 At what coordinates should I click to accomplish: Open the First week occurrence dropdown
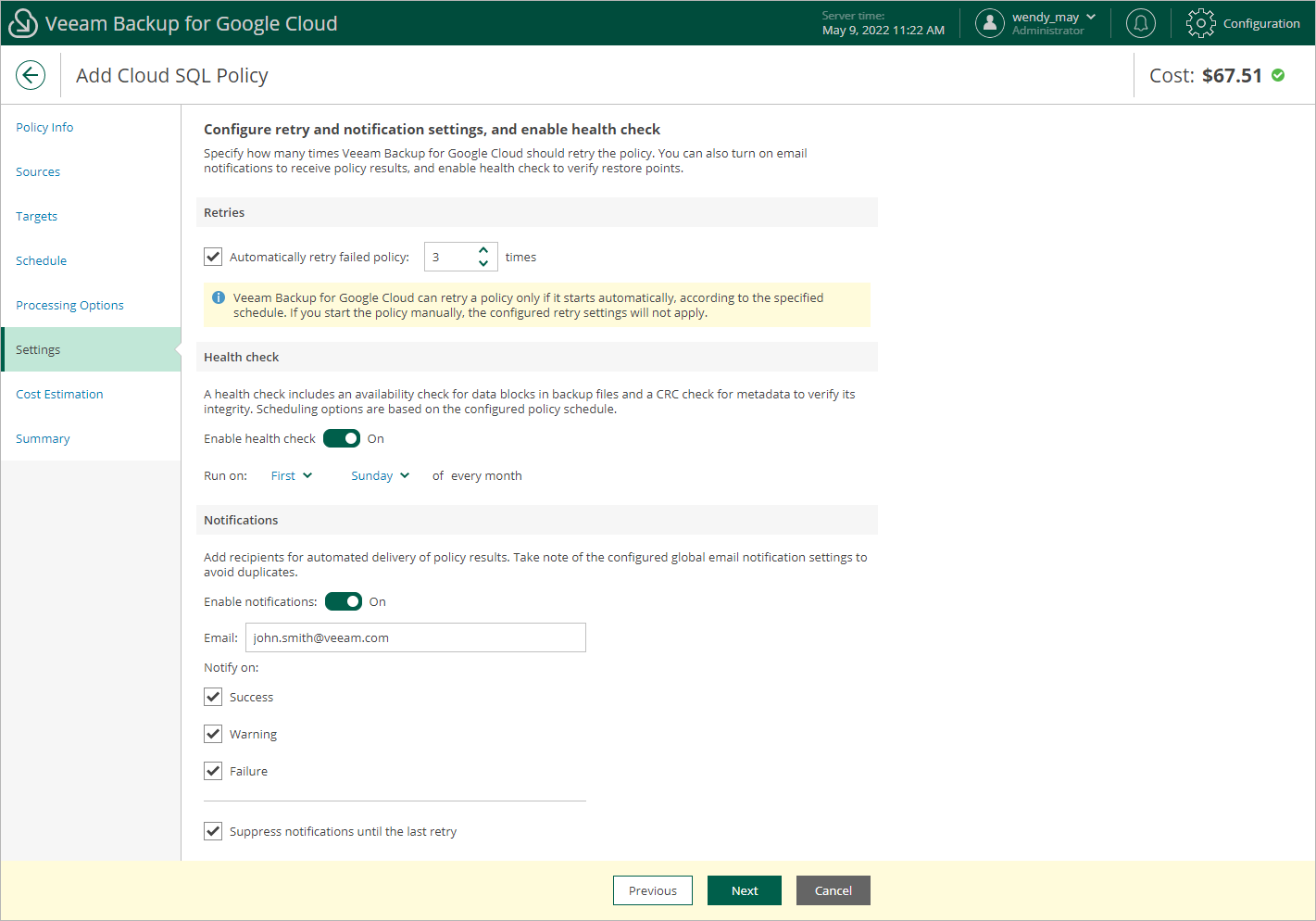click(x=292, y=475)
